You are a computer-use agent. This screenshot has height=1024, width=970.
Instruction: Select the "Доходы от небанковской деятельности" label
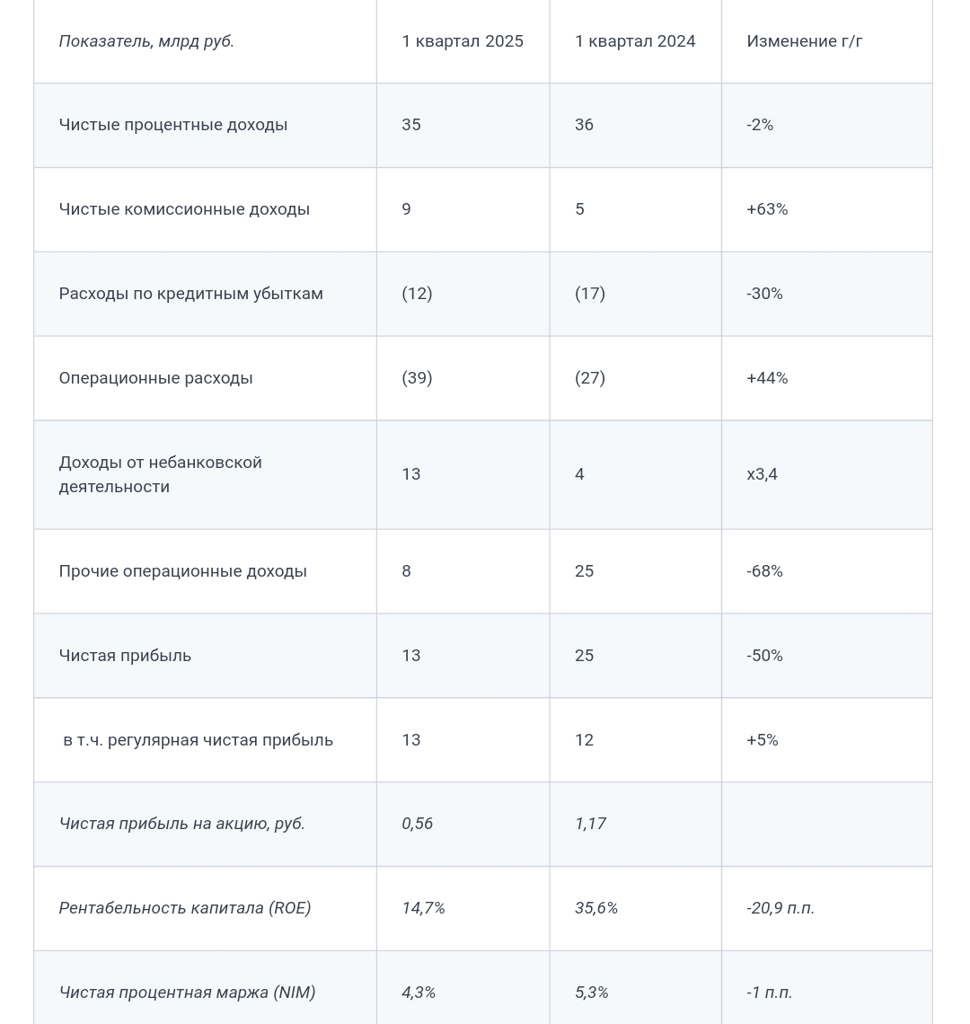click(x=160, y=475)
